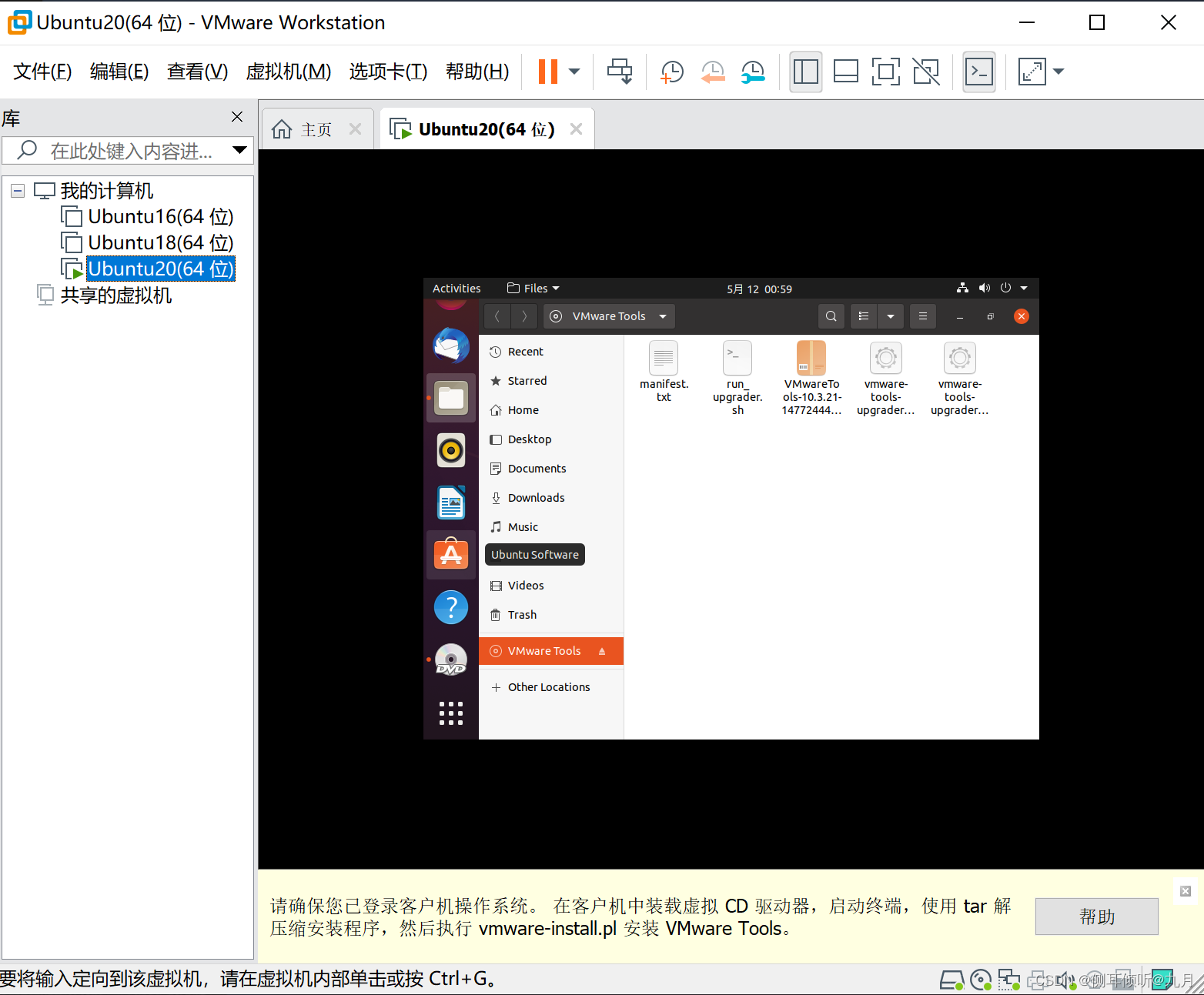Click the hard disk status icon
Viewport: 1204px width, 995px height.
point(952,980)
